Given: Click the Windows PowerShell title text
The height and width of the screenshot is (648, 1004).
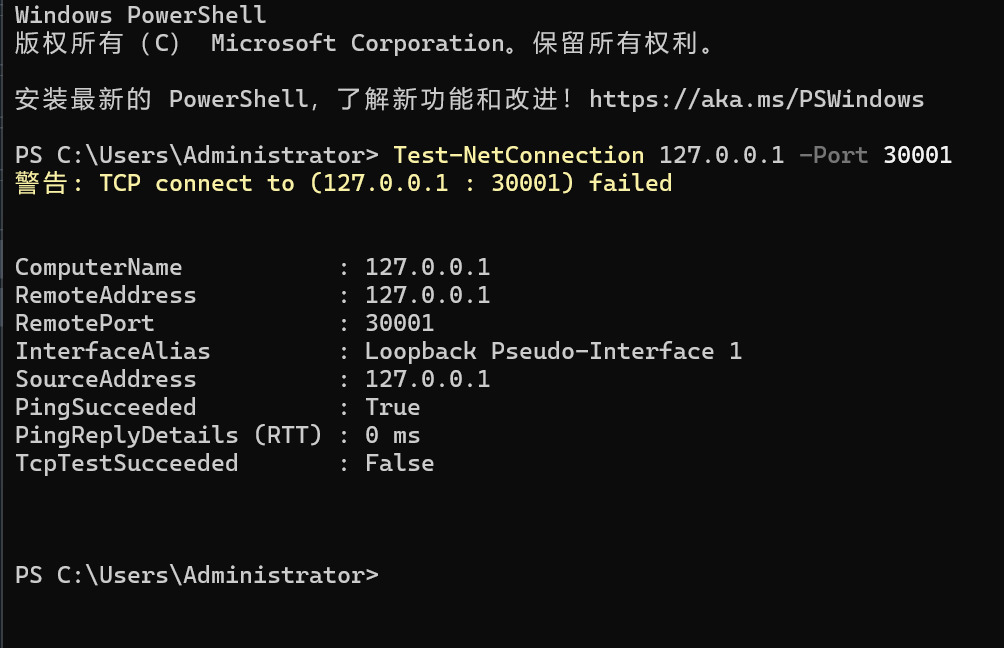Looking at the screenshot, I should point(140,15).
